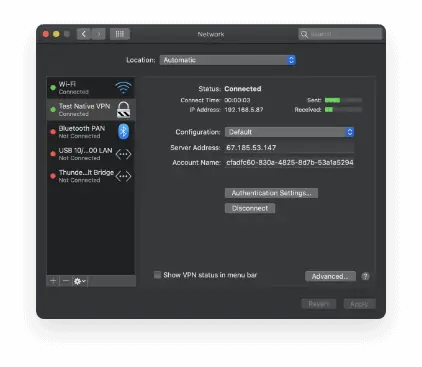Click the Advanced button
This screenshot has height=367, width=422.
pyautogui.click(x=330, y=276)
